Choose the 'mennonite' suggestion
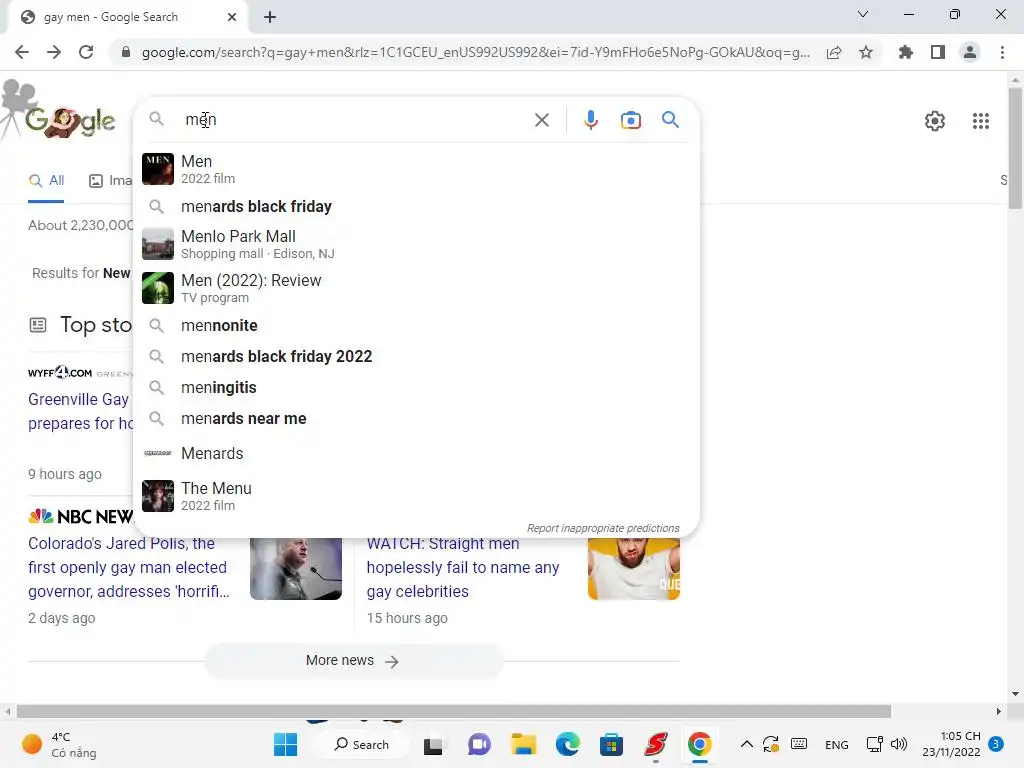This screenshot has width=1024, height=768. click(x=416, y=325)
